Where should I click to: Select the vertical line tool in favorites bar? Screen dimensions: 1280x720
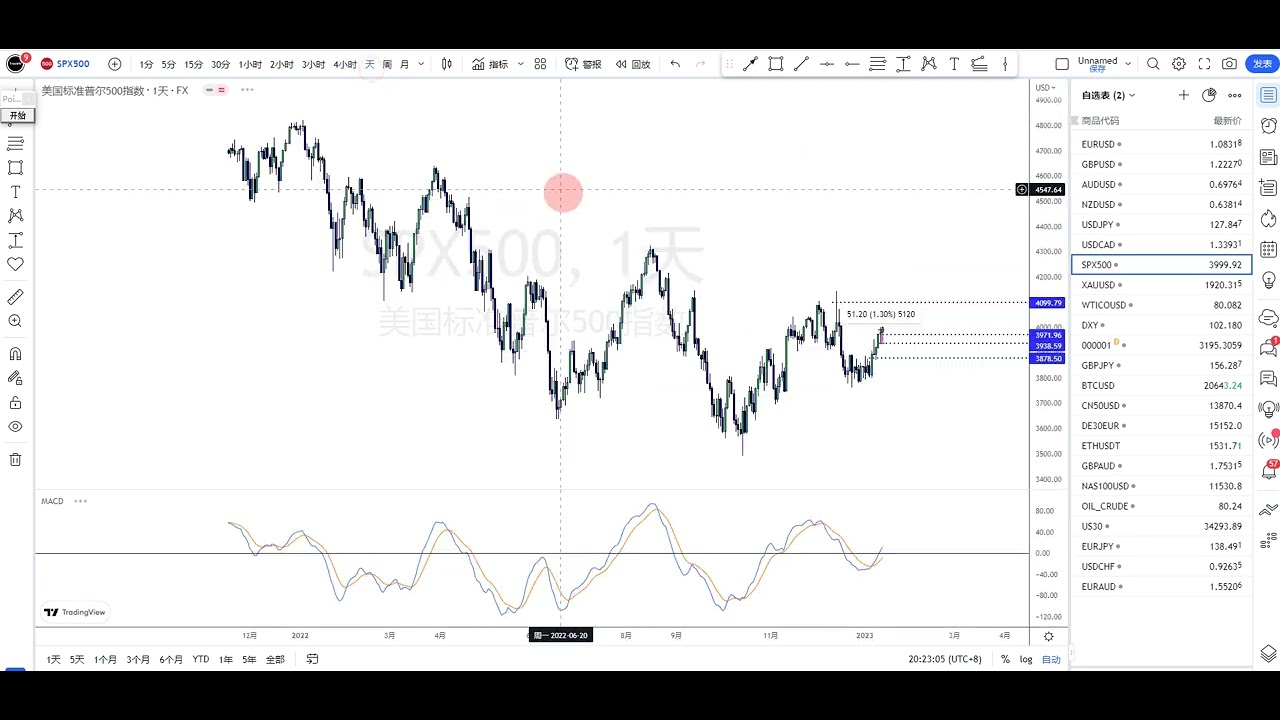pyautogui.click(x=1005, y=64)
